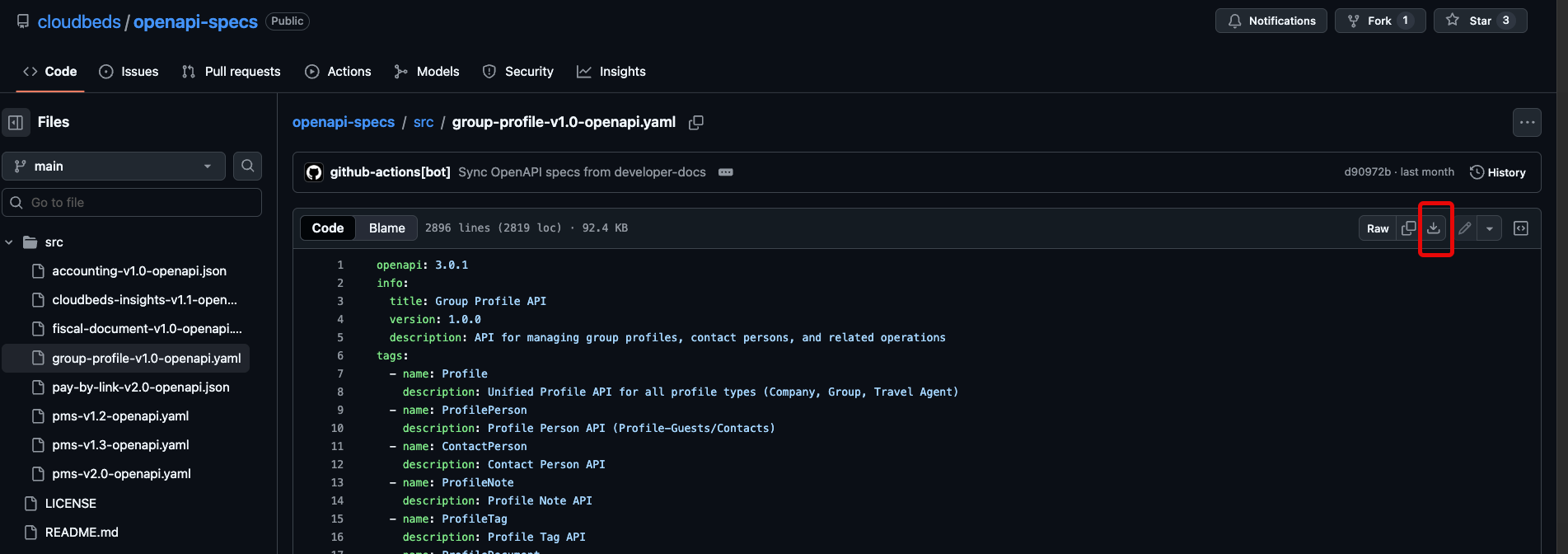Image resolution: width=1568 pixels, height=554 pixels.
Task: Open the cloudbeds organization link
Action: 79,21
